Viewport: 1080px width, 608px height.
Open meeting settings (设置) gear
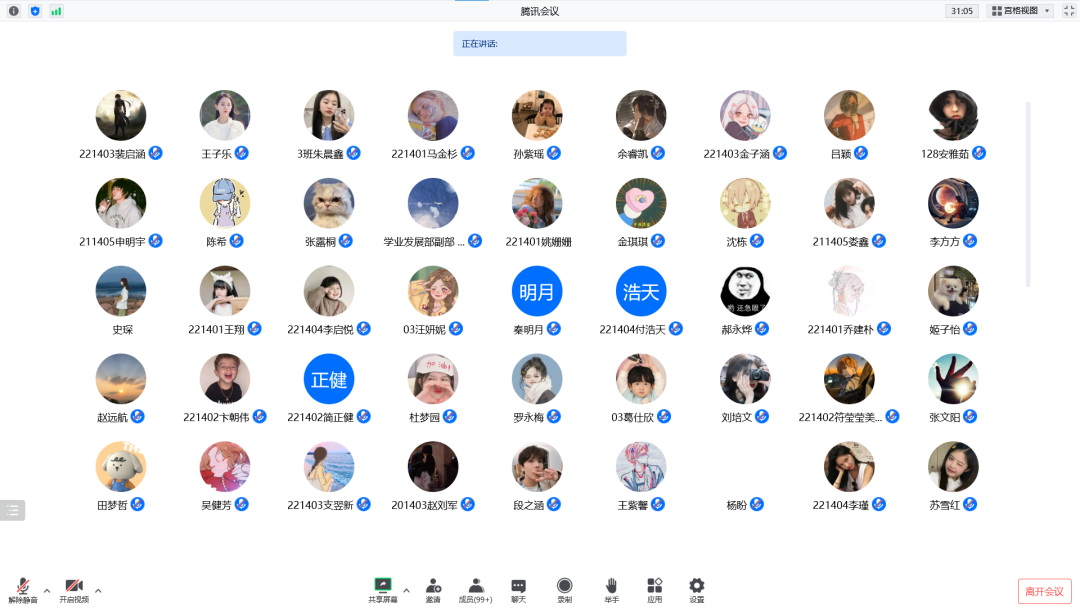pyautogui.click(x=696, y=589)
